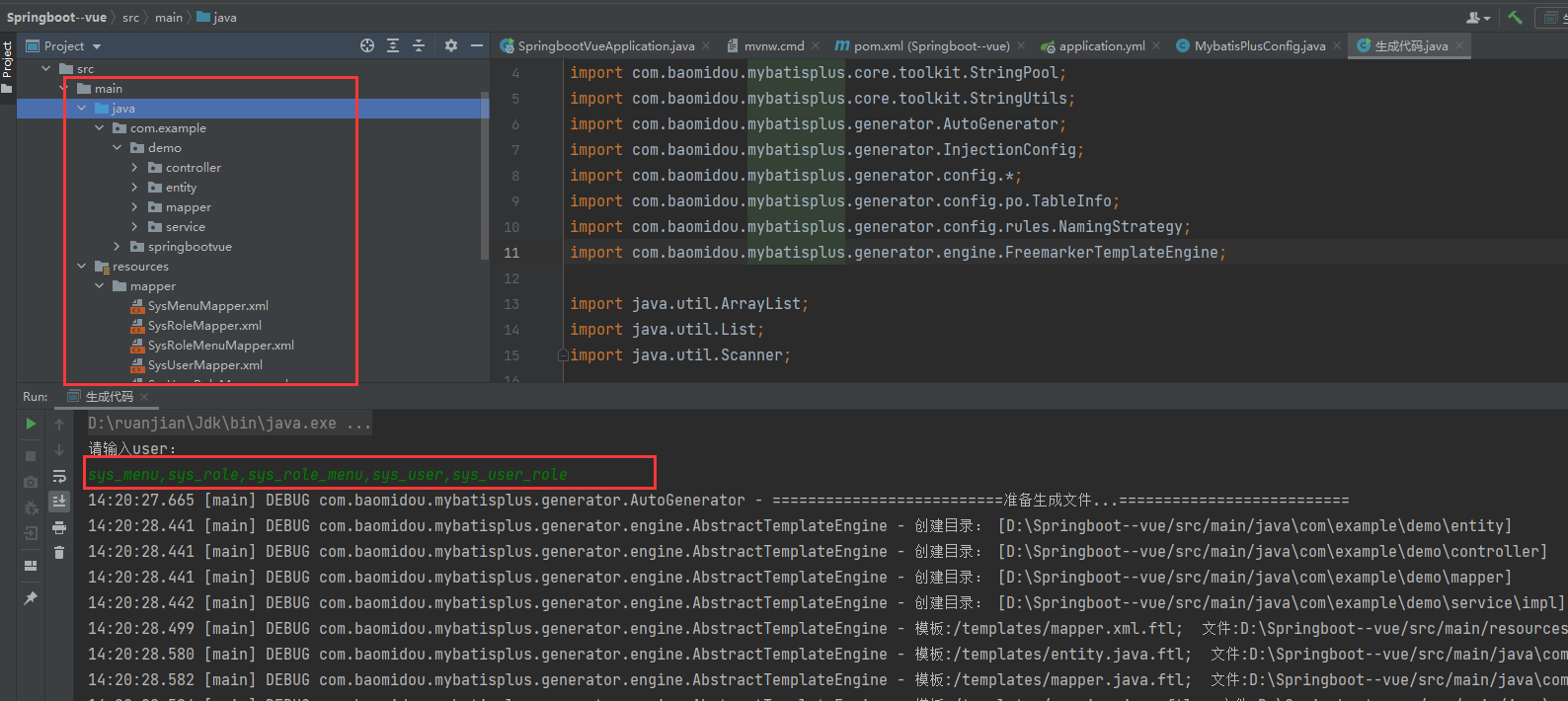Expand the service package
This screenshot has width=1568, height=701.
[x=134, y=227]
